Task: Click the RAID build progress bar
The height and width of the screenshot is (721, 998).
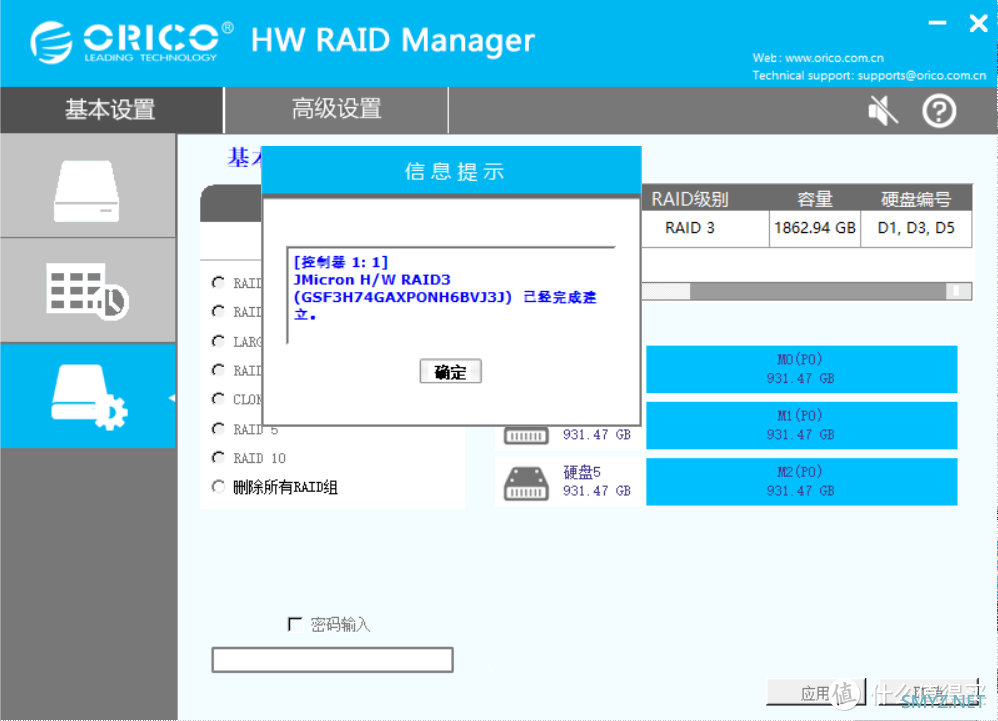Action: (x=806, y=291)
